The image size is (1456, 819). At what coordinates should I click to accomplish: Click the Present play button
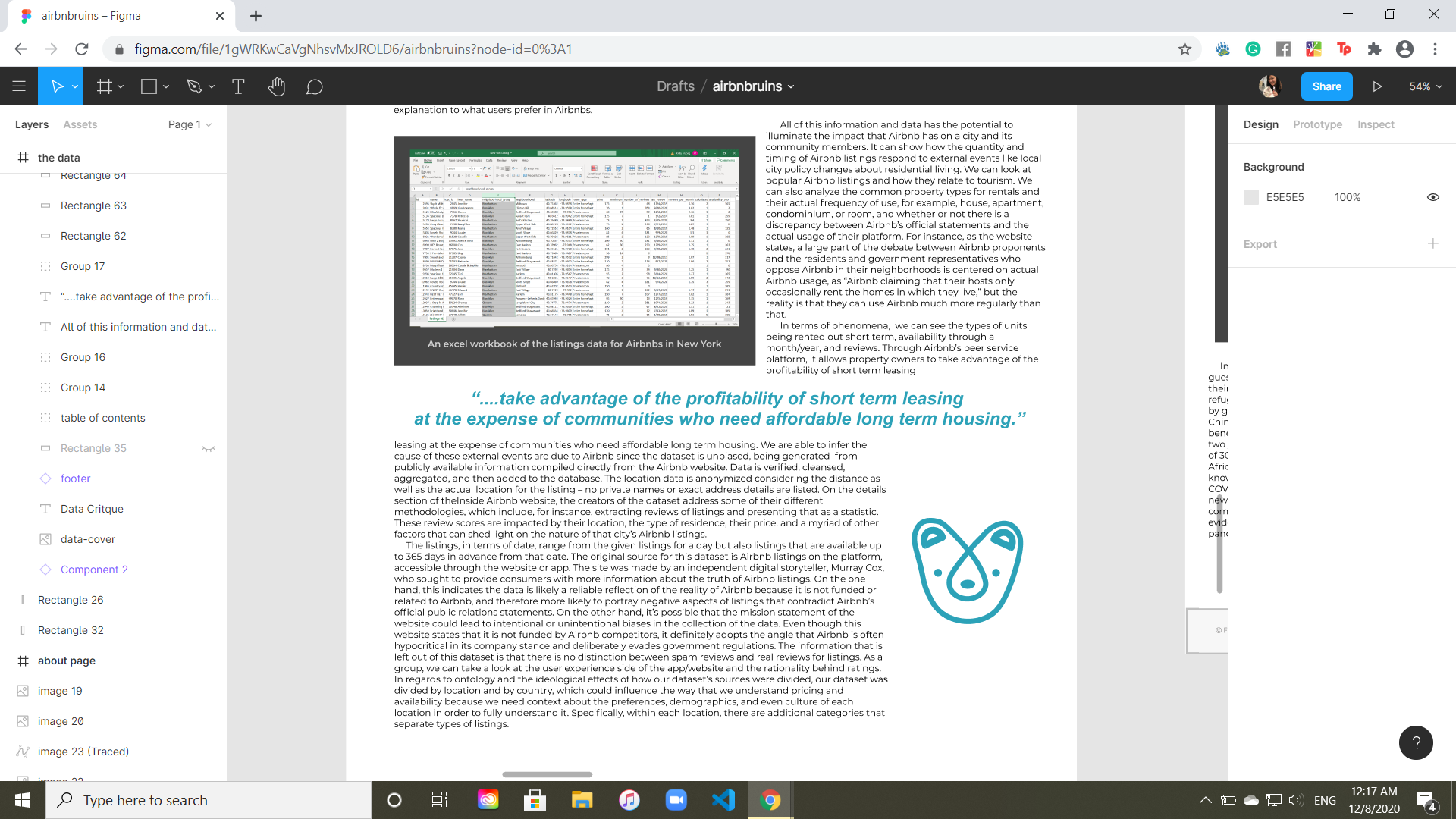[1377, 86]
